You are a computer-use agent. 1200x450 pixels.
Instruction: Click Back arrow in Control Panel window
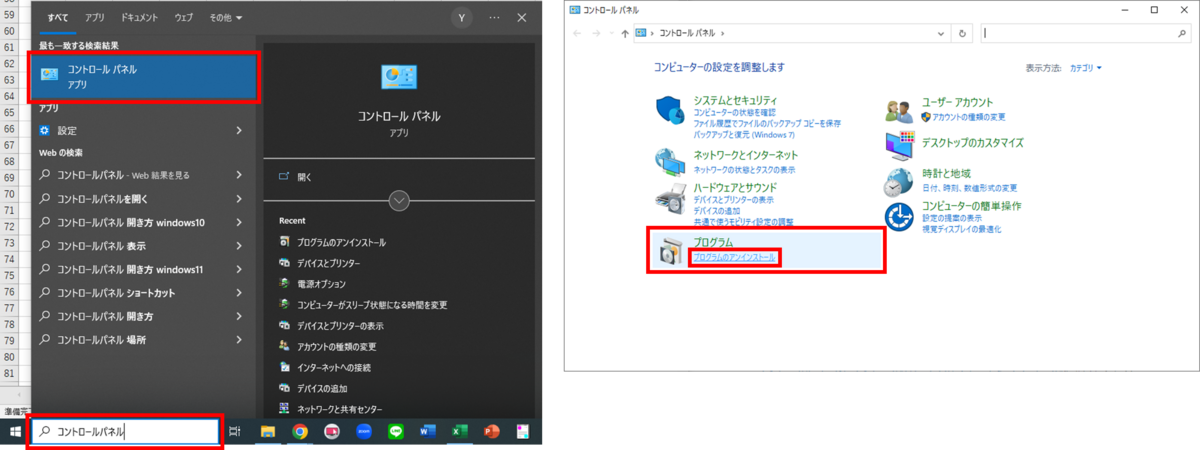click(578, 33)
